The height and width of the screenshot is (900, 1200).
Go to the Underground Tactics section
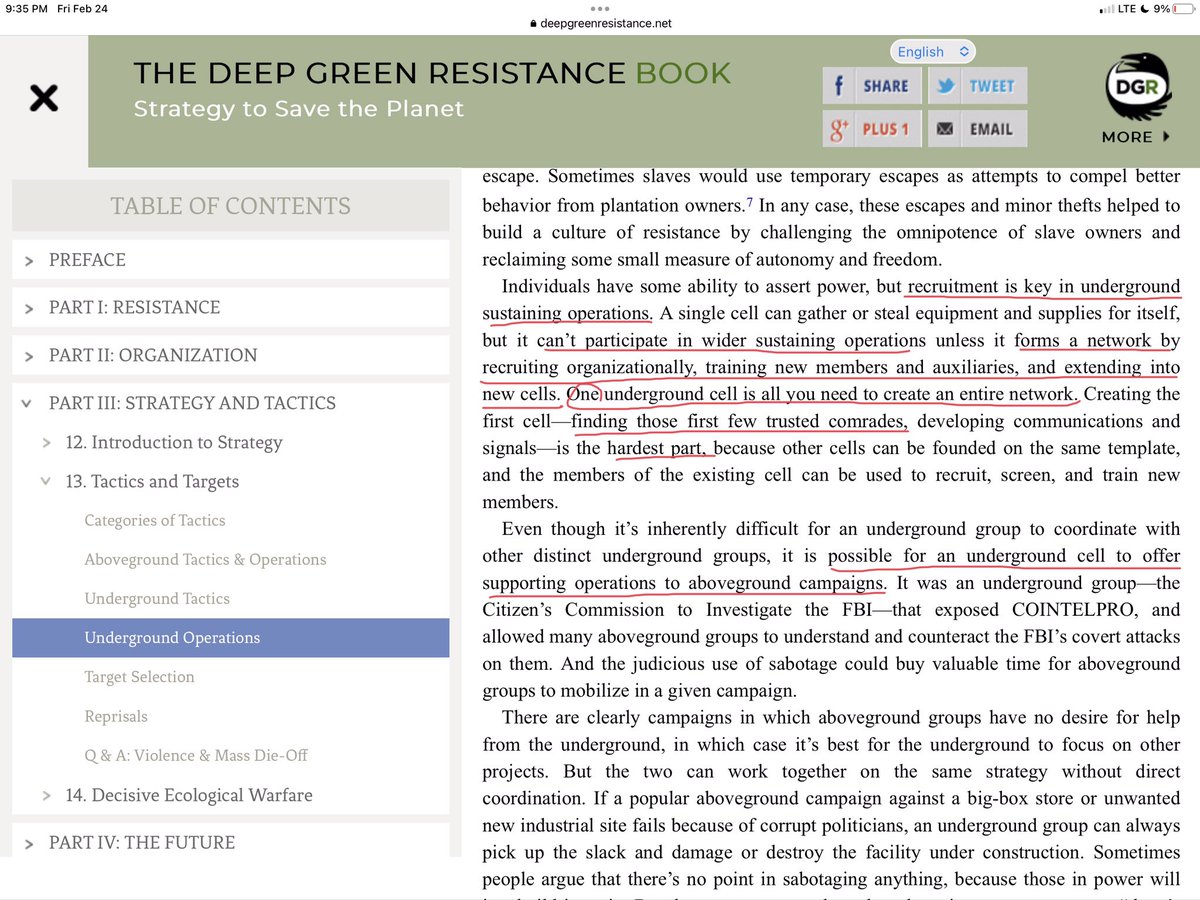(x=157, y=598)
